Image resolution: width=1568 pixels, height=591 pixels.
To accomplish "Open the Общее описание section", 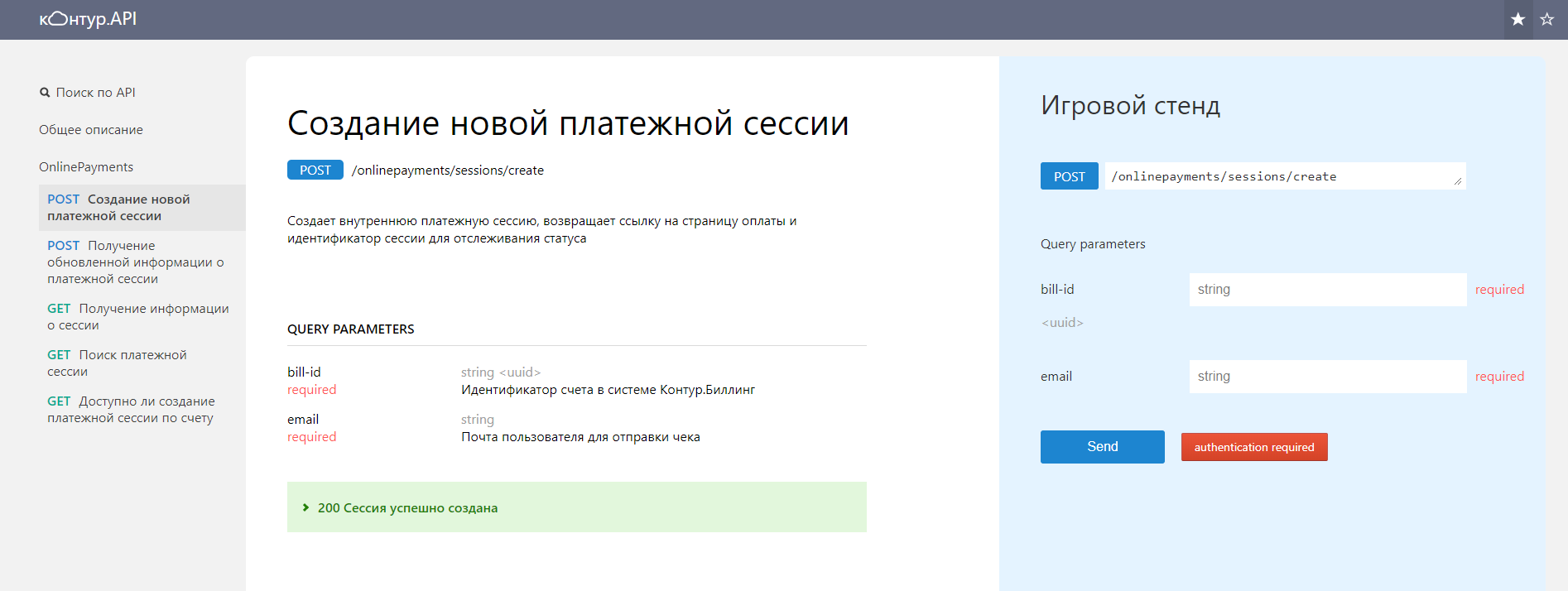I will pyautogui.click(x=91, y=130).
